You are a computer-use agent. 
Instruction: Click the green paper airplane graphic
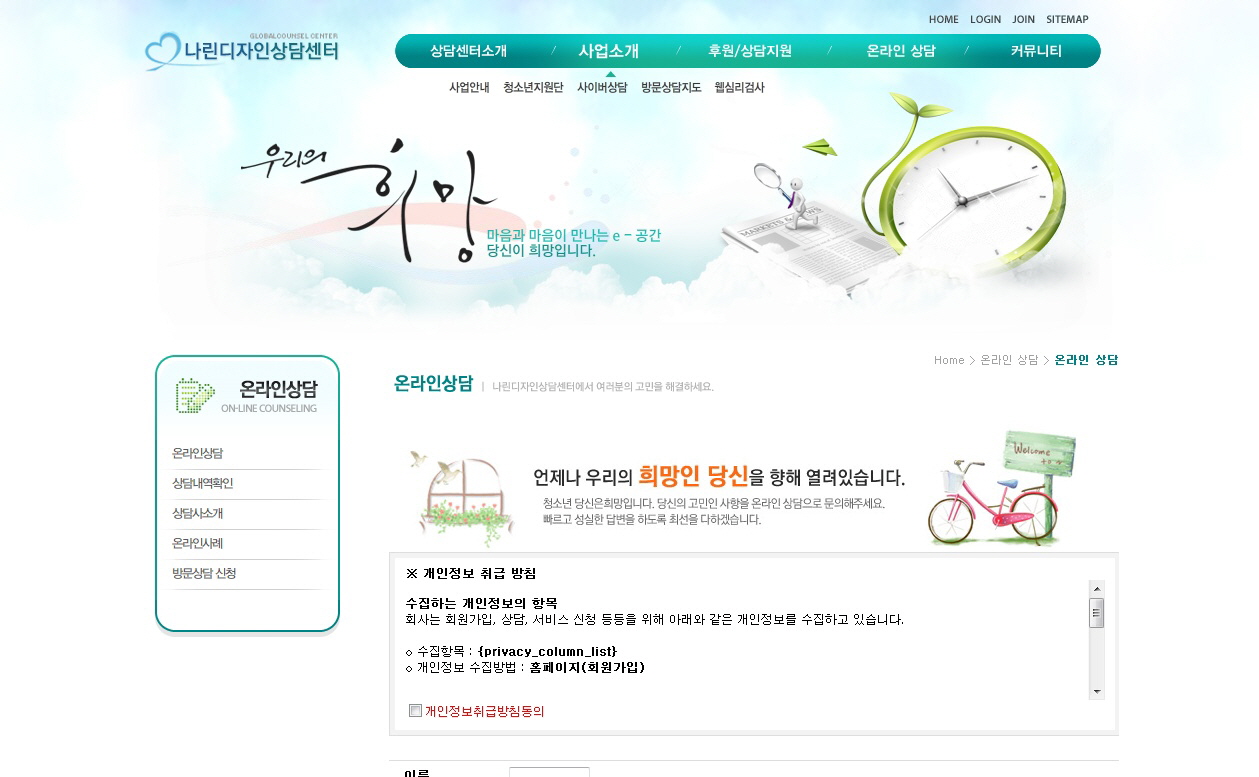pyautogui.click(x=819, y=148)
